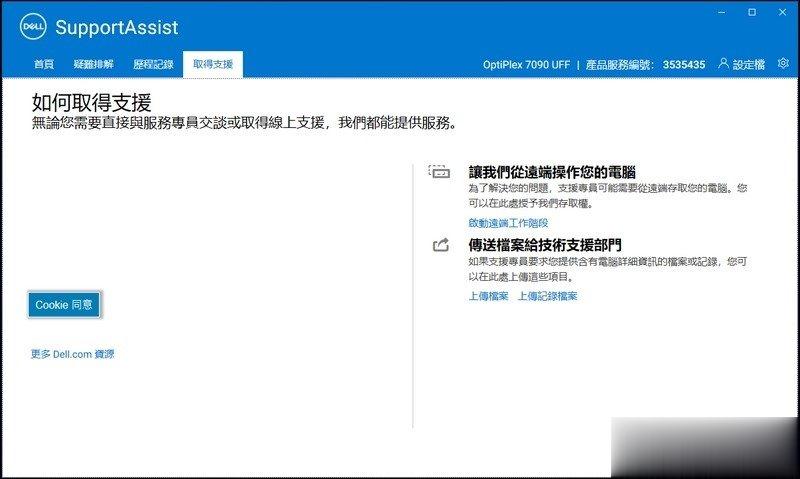Close the SupportAssist window
Screen dimensions: 800x479
coord(783,12)
